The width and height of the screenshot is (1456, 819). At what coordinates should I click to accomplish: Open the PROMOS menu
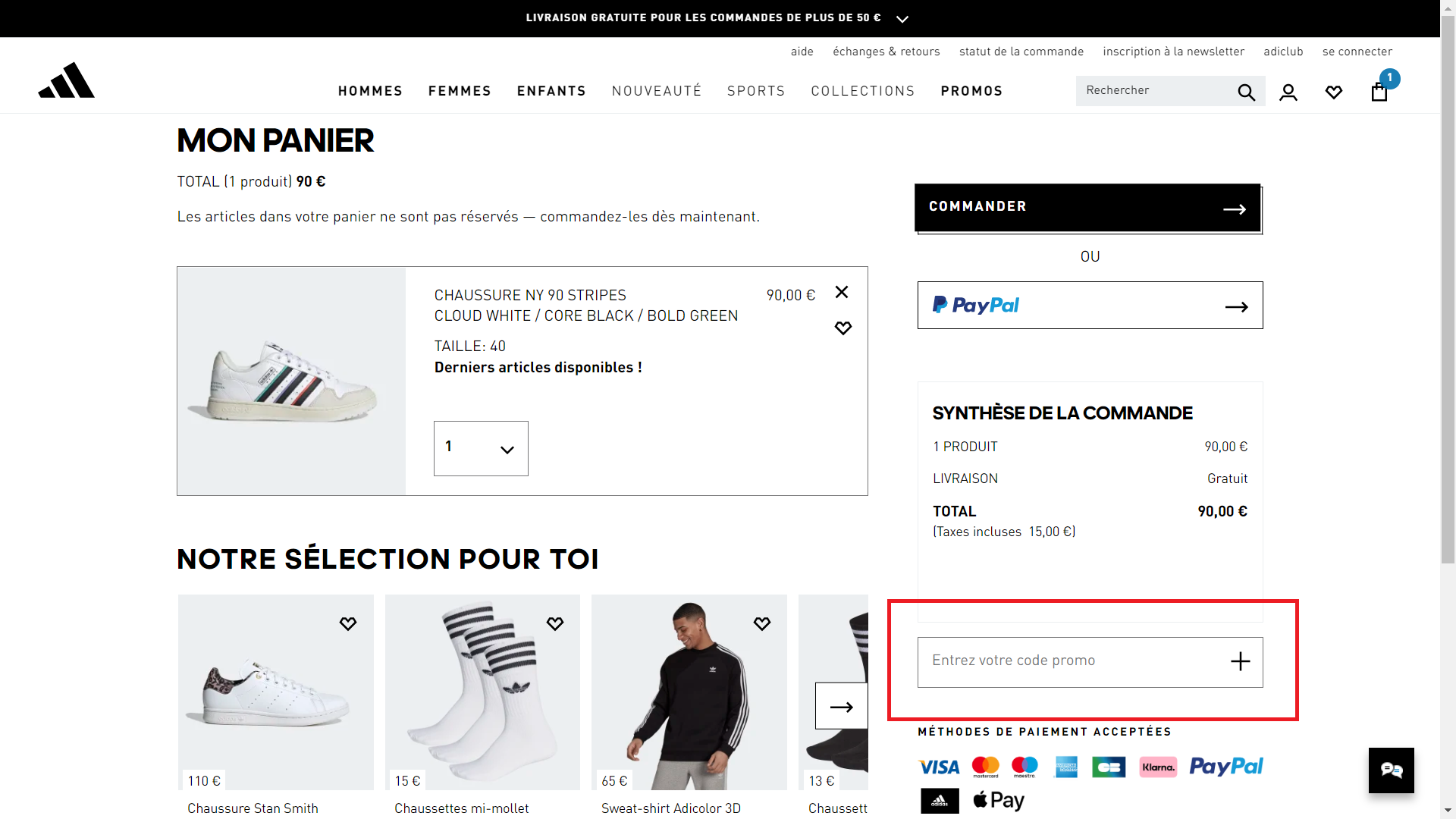coord(971,91)
